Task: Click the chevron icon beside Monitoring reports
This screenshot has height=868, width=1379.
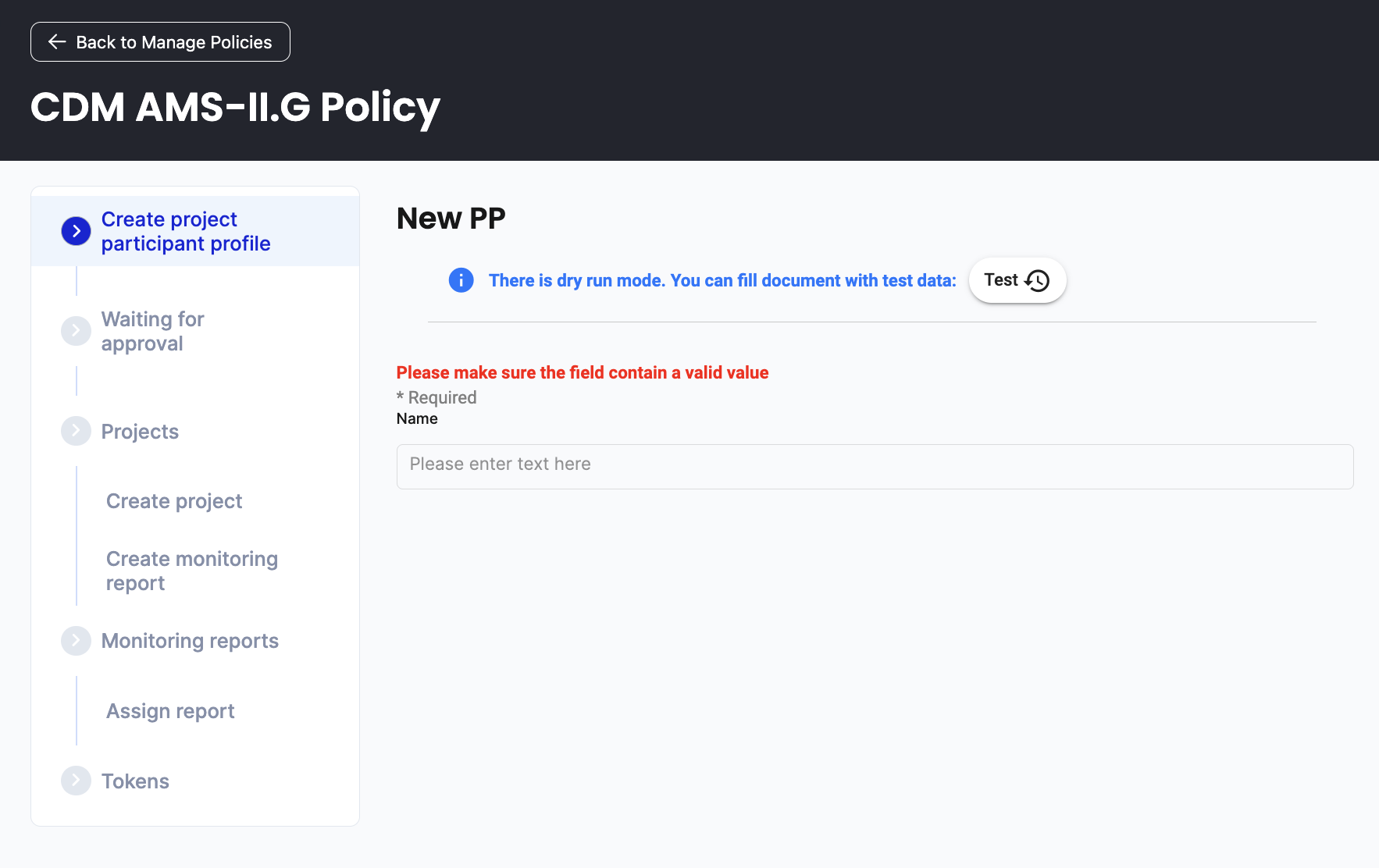Action: pyautogui.click(x=76, y=641)
